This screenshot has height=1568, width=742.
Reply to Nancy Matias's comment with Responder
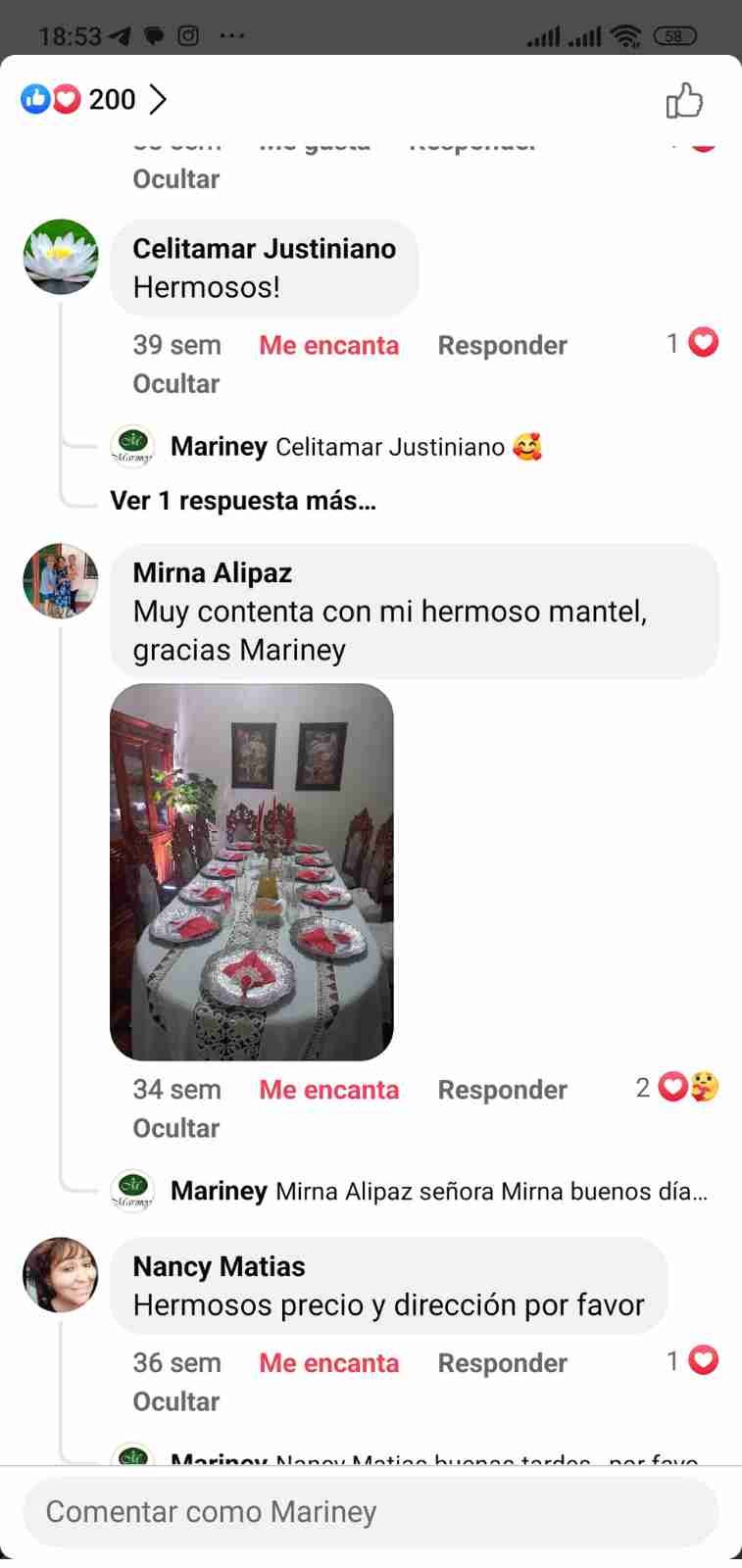tap(503, 1363)
